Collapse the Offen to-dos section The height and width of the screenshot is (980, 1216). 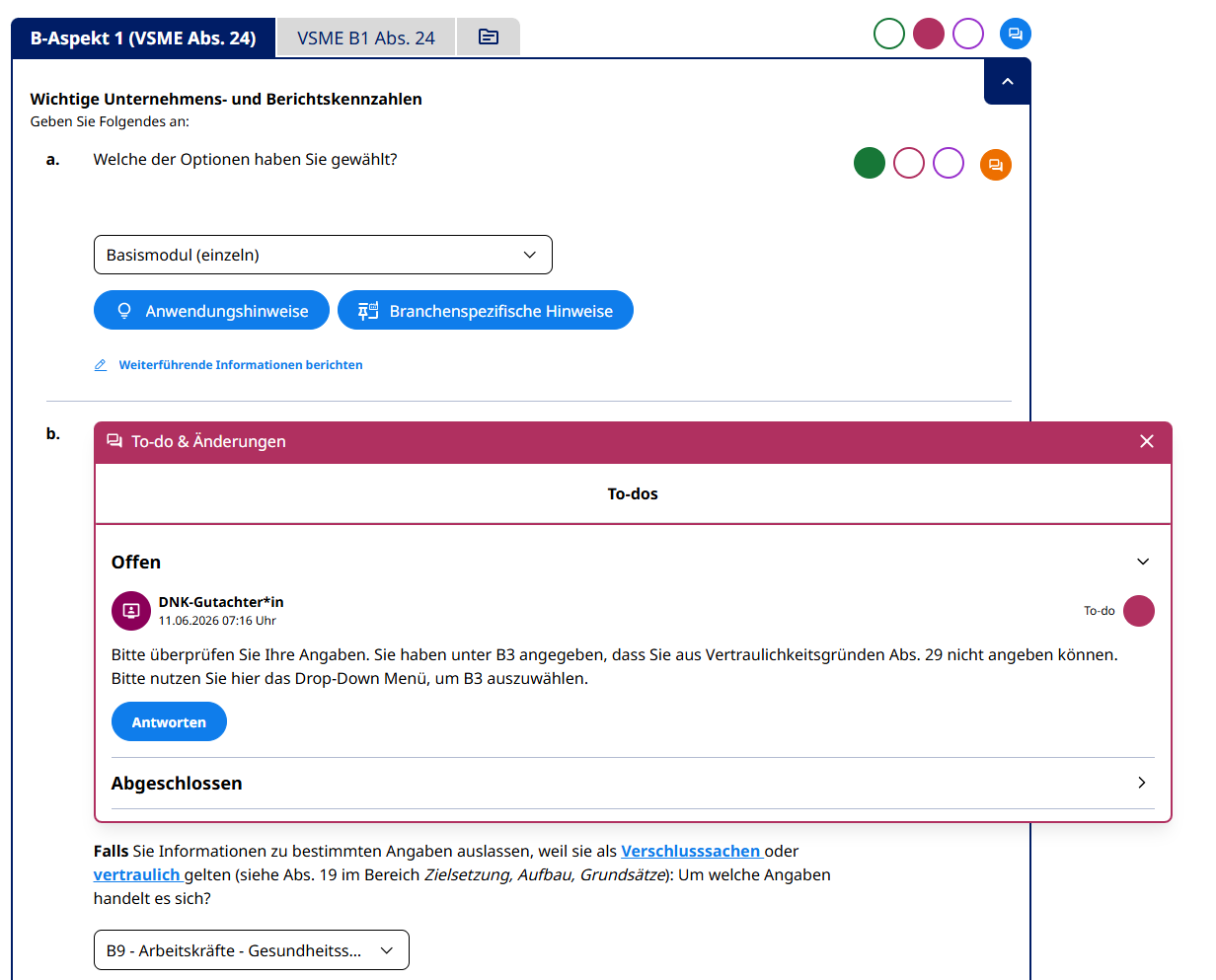1143,562
